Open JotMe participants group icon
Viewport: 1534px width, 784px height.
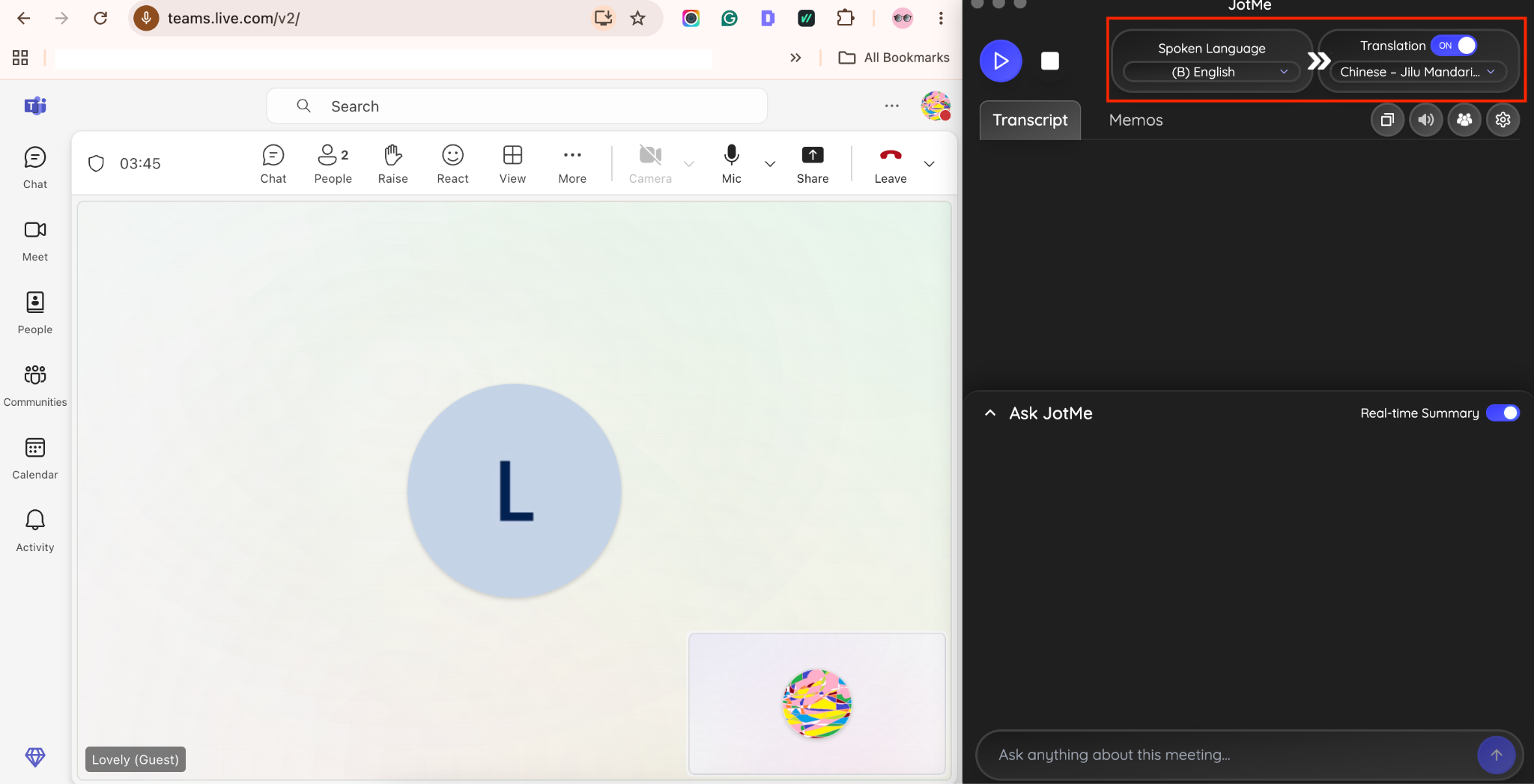1464,120
